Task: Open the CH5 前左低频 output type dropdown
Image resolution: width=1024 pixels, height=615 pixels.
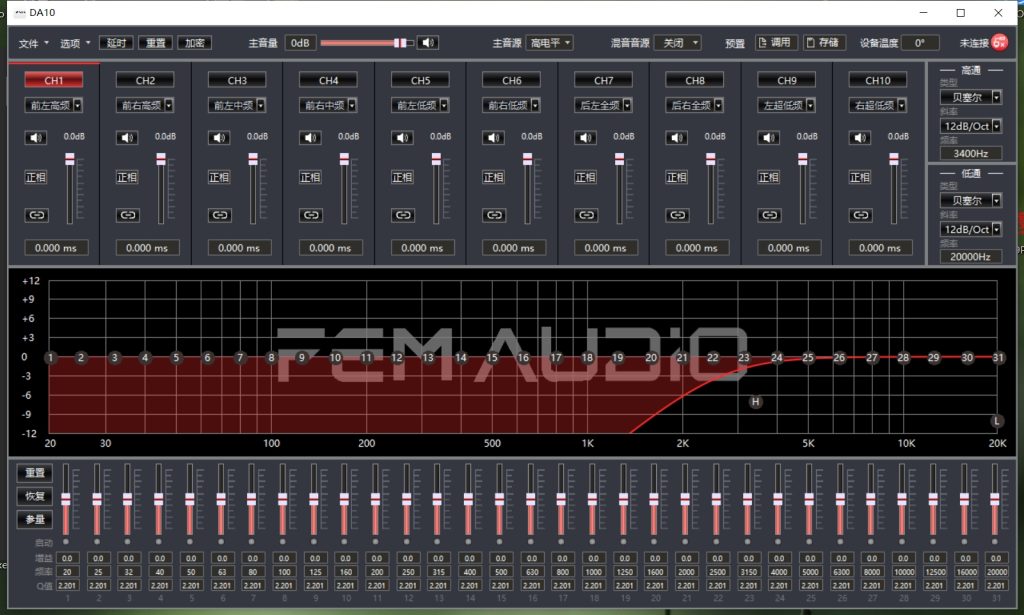Action: pyautogui.click(x=421, y=105)
